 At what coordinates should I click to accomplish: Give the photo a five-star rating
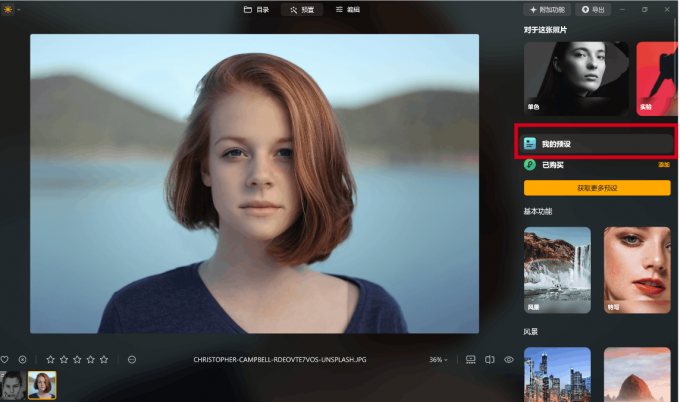tap(104, 359)
